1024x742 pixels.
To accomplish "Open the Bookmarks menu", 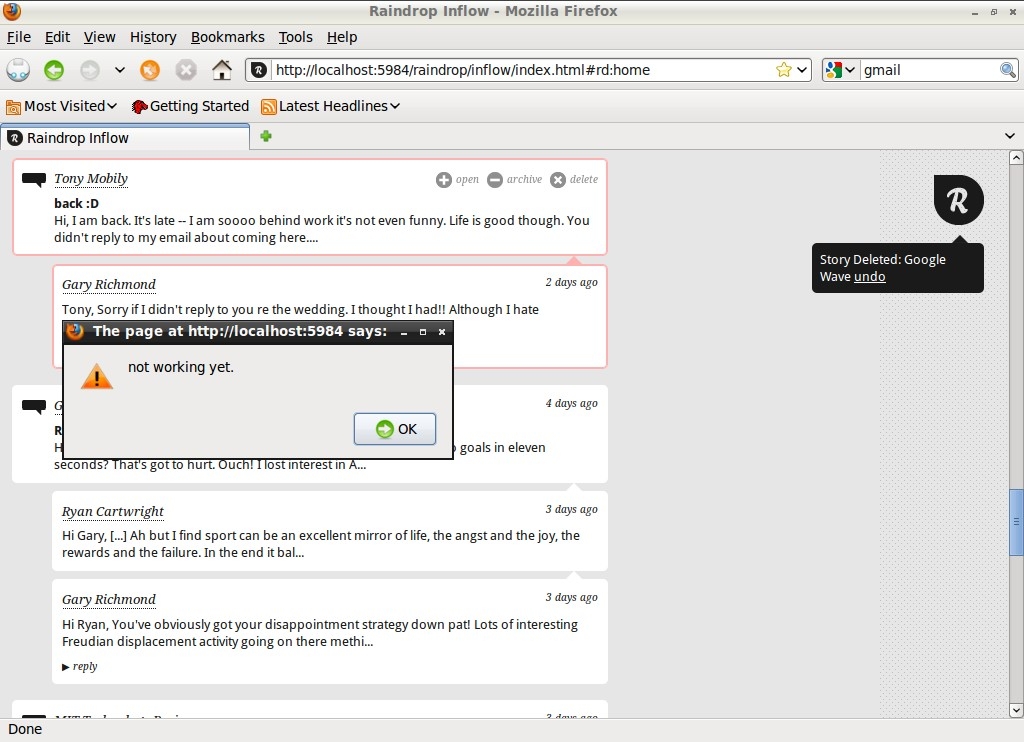I will [227, 37].
